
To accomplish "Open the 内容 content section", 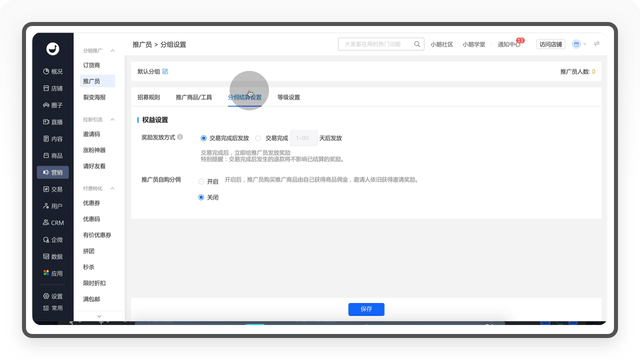I will 53,139.
